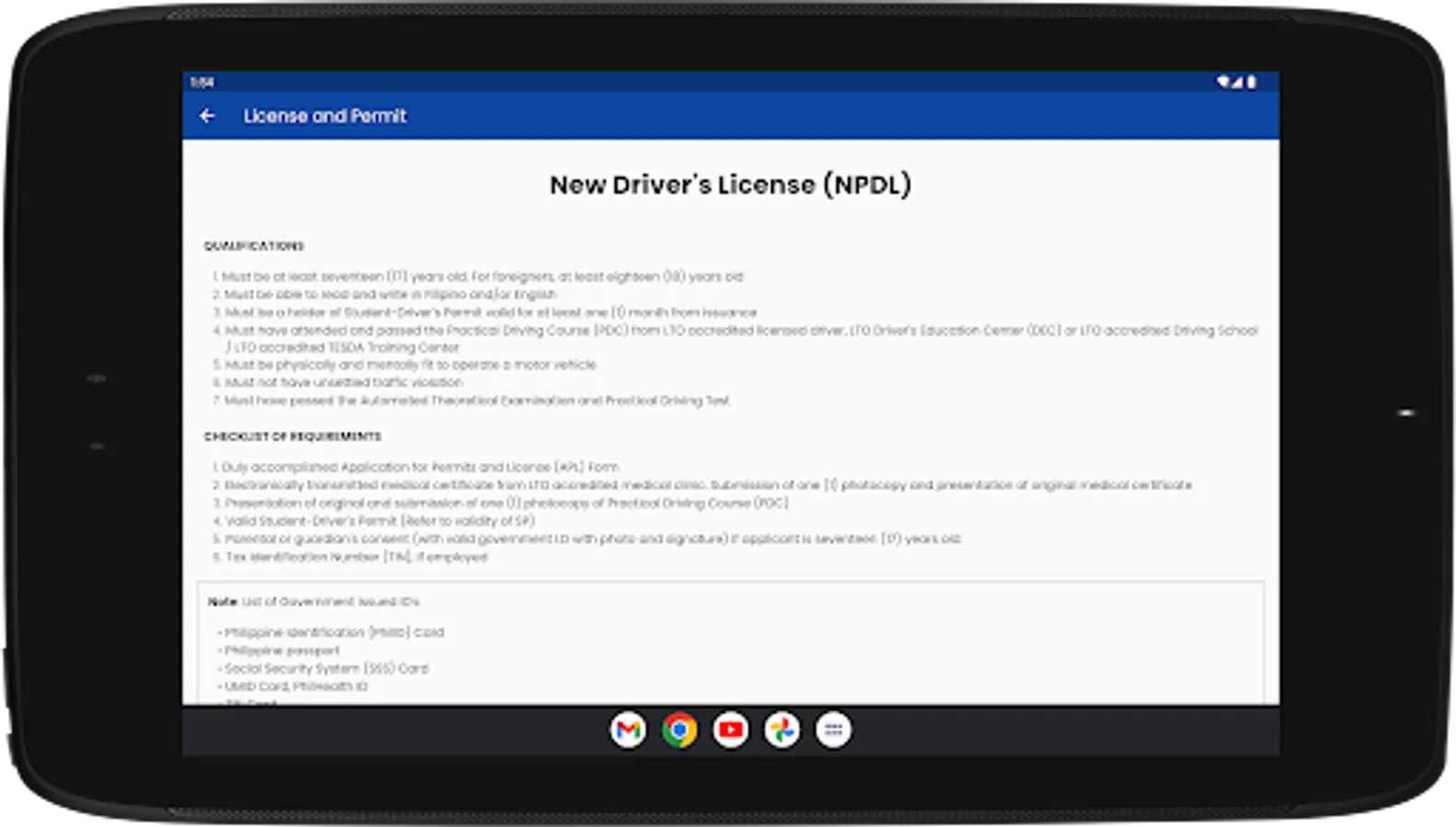Select the QUALIFICATIONS section heading
Image resolution: width=1456 pixels, height=827 pixels.
pos(254,246)
